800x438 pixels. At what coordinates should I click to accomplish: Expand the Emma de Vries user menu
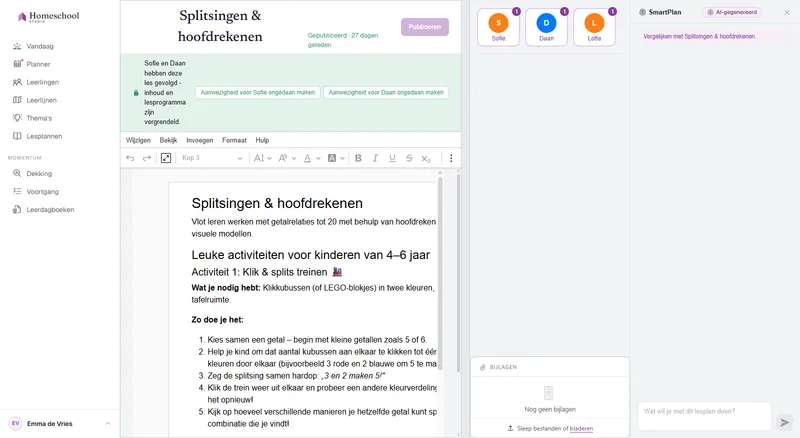108,424
